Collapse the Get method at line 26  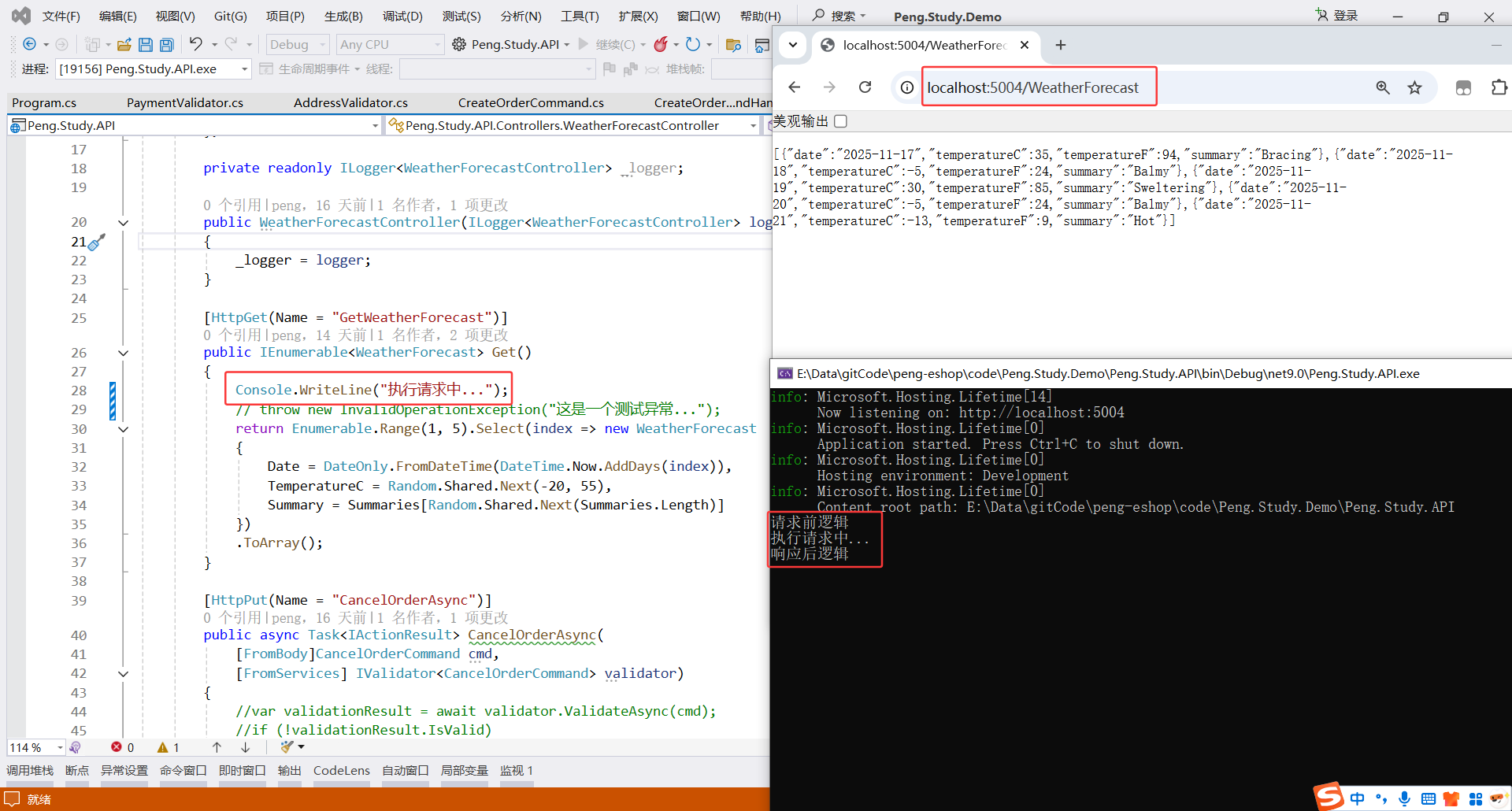point(123,353)
